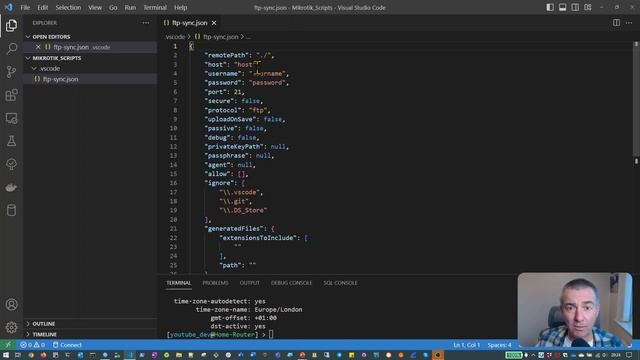Open the Source Control view
This screenshot has width=640, height=360.
(x=11, y=72)
